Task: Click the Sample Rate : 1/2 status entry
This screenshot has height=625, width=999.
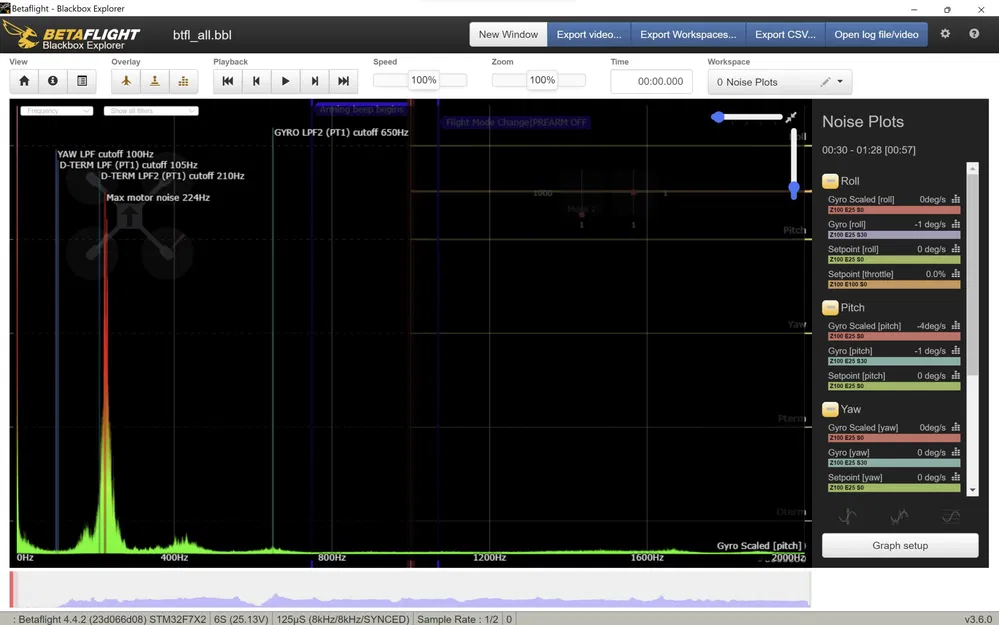Action: click(457, 619)
